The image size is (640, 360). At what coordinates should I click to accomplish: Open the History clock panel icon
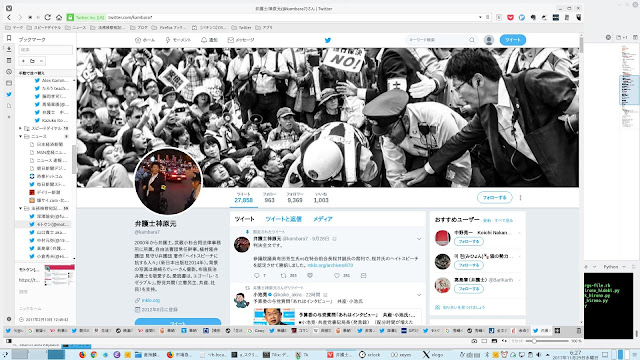point(9,72)
